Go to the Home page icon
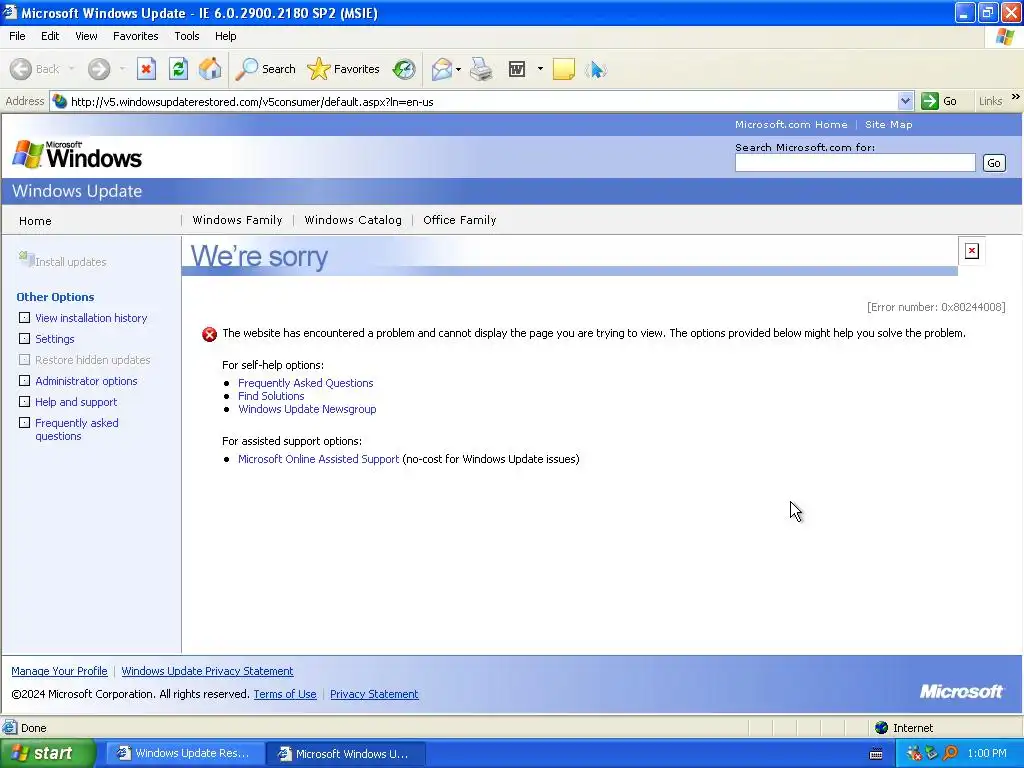Screen dimensions: 1024x768 point(210,69)
